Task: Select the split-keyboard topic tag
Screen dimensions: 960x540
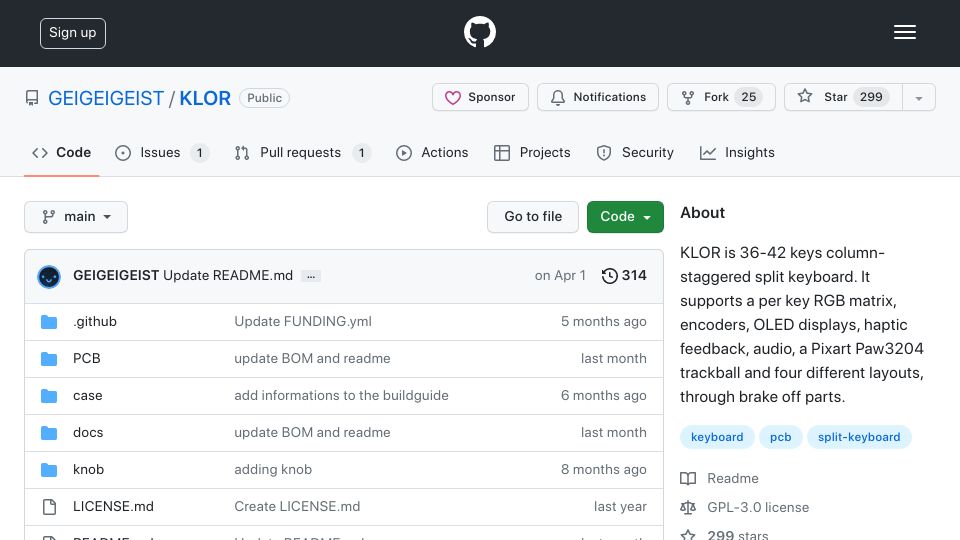Action: click(859, 437)
